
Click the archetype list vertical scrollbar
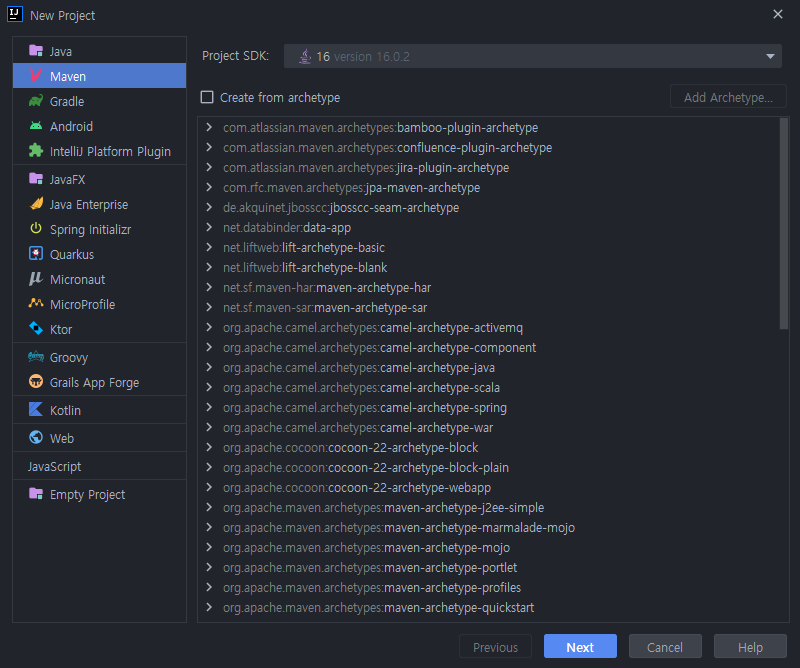(x=784, y=224)
